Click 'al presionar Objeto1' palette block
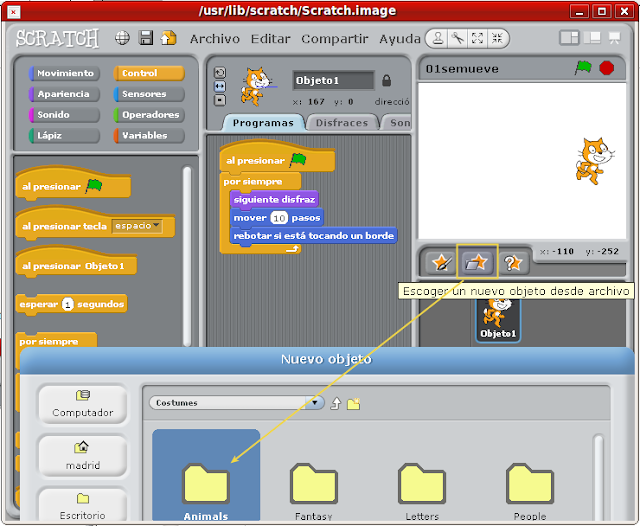Screen dimensions: 640x526 coord(76,263)
